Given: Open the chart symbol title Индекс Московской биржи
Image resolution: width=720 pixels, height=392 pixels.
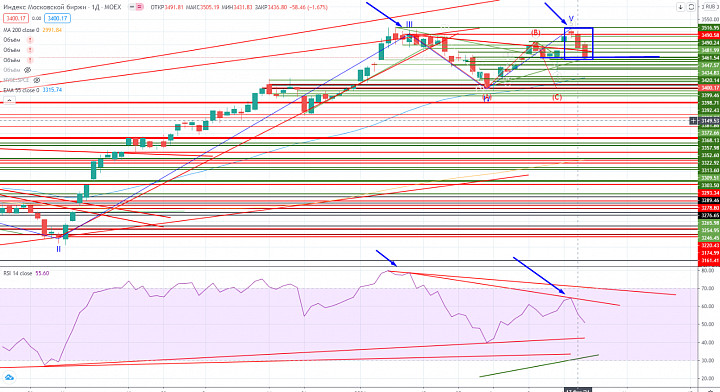Looking at the screenshot, I should coord(62,7).
